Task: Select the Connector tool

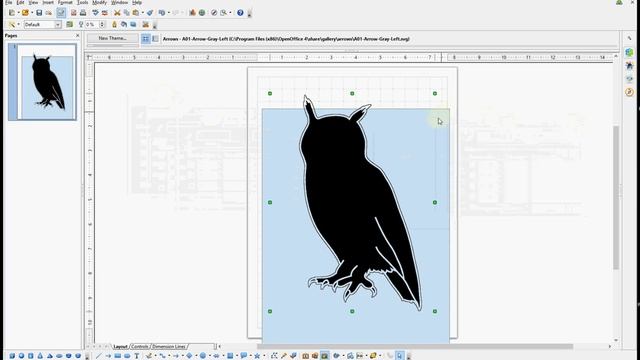Action: (x=163, y=356)
